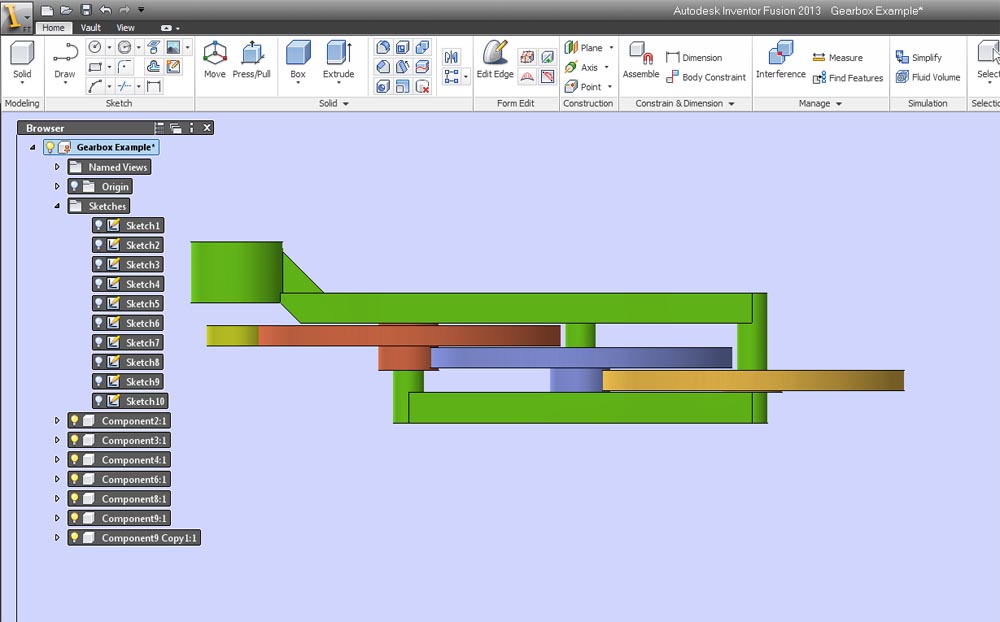
Task: Activate the Press/Pull tool
Action: (251, 59)
